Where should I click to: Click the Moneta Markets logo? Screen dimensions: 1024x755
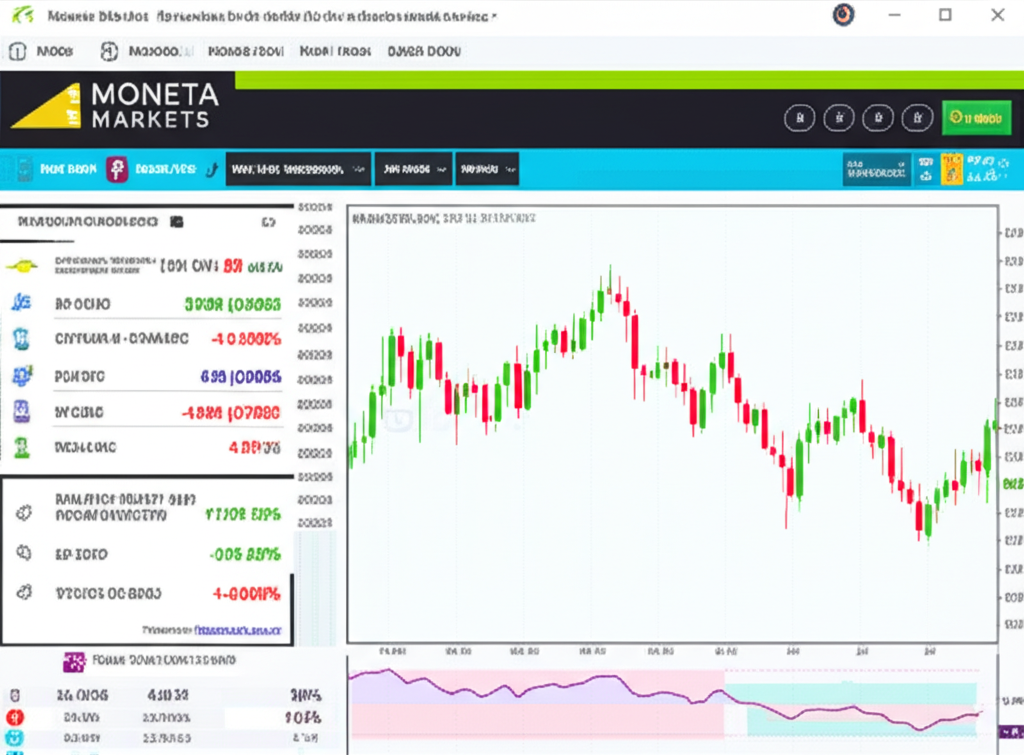point(115,105)
